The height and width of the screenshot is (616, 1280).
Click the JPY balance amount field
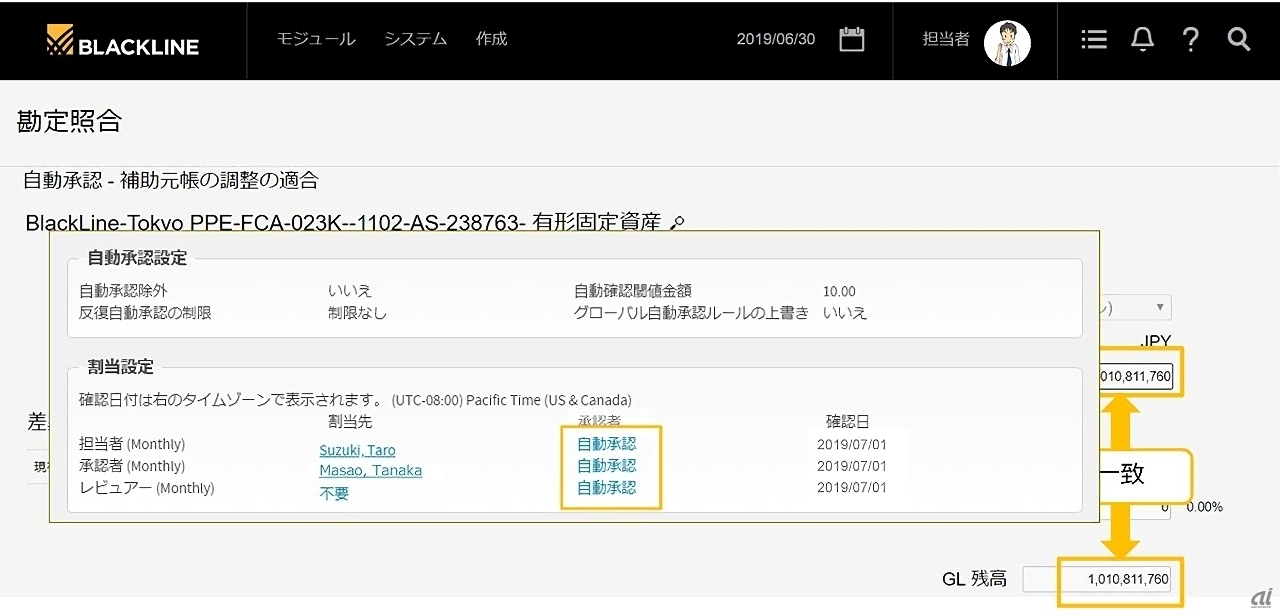point(1136,377)
